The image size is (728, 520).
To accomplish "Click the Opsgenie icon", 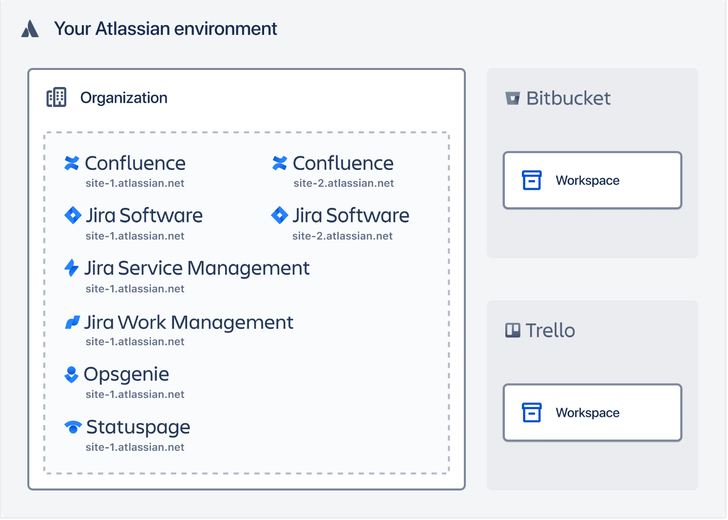I will [x=71, y=374].
